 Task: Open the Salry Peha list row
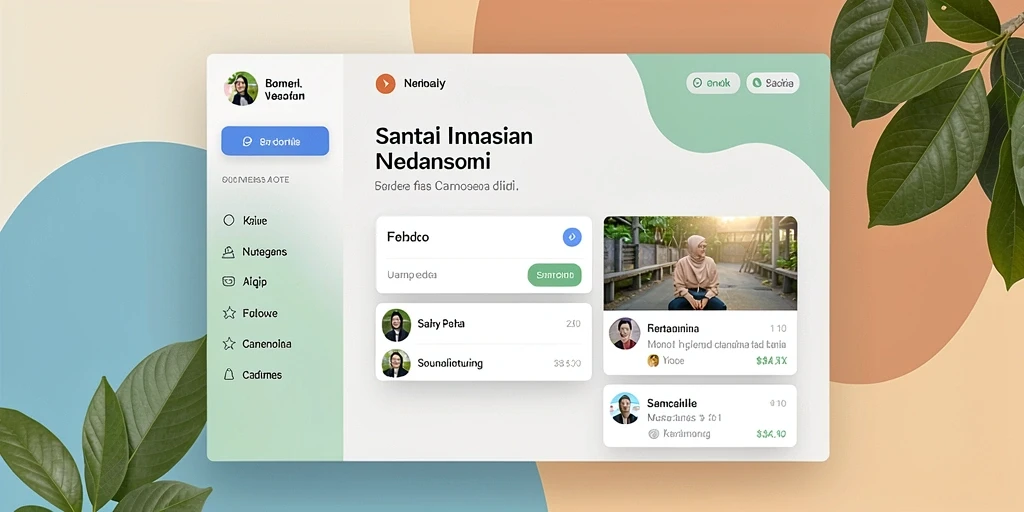coord(483,324)
